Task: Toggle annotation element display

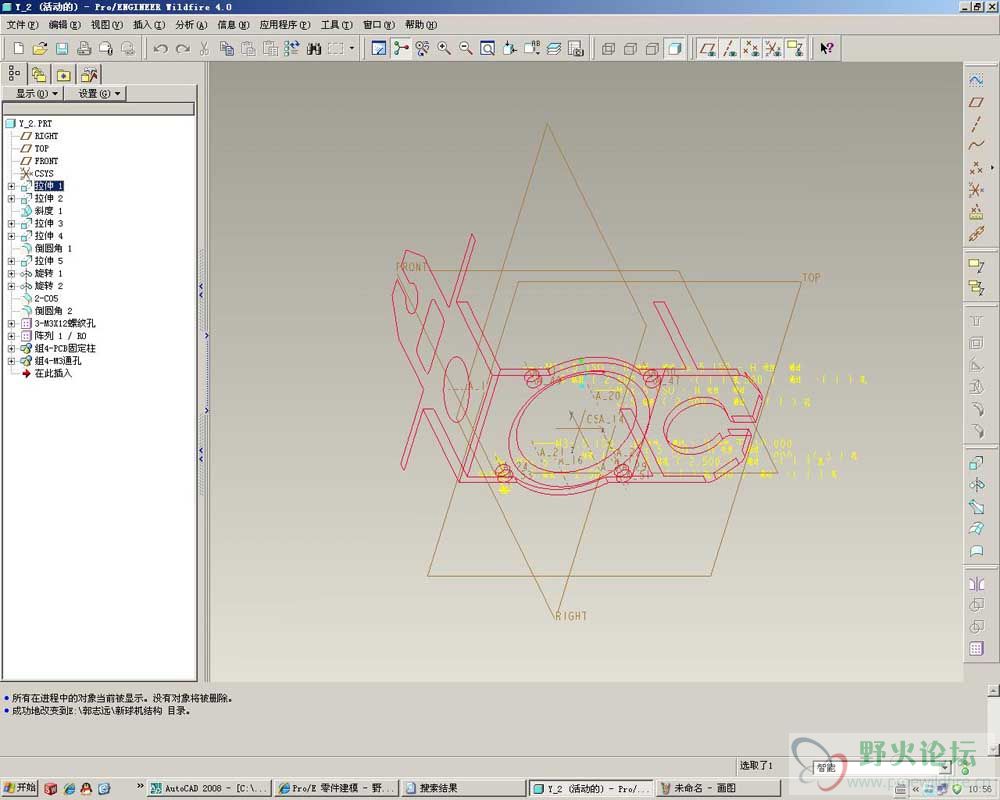Action: tap(795, 48)
